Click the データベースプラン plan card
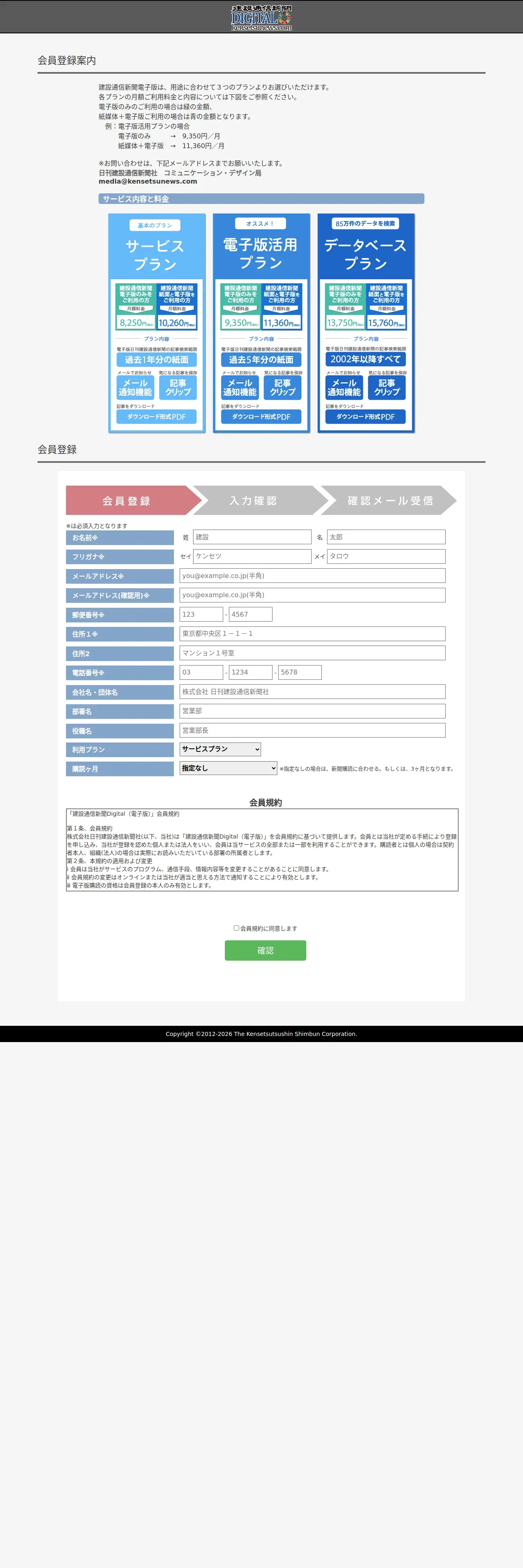 [x=366, y=323]
